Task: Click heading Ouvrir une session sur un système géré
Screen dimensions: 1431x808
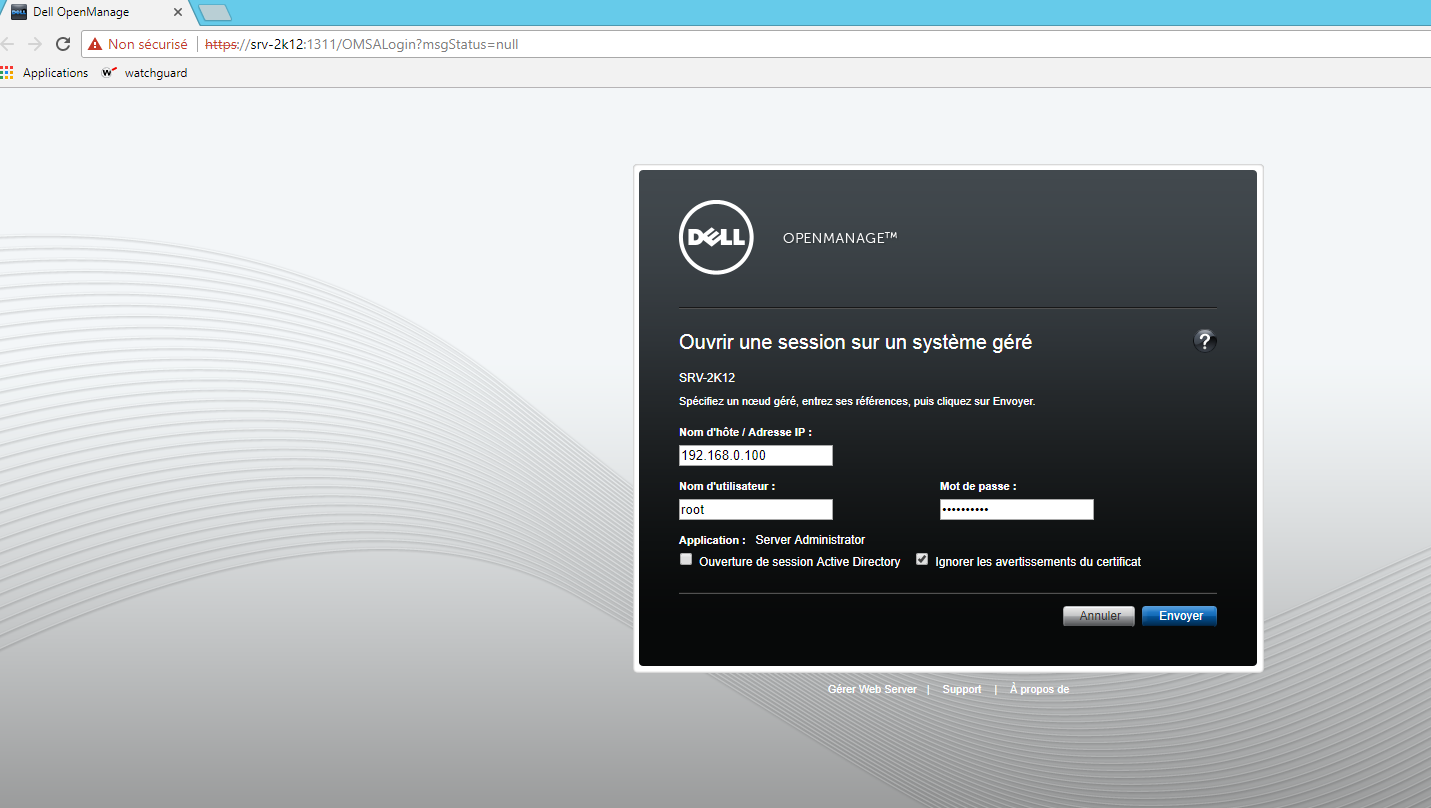Action: tap(855, 342)
